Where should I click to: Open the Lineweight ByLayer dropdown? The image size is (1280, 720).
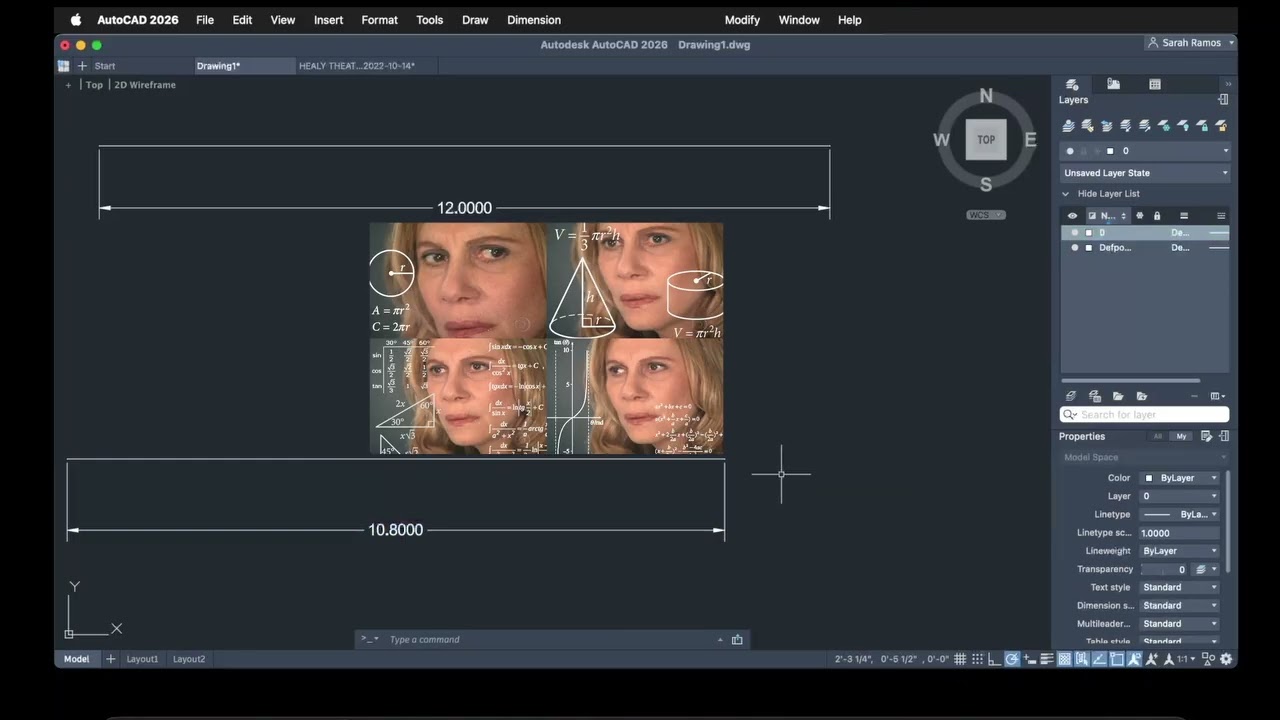[1180, 551]
